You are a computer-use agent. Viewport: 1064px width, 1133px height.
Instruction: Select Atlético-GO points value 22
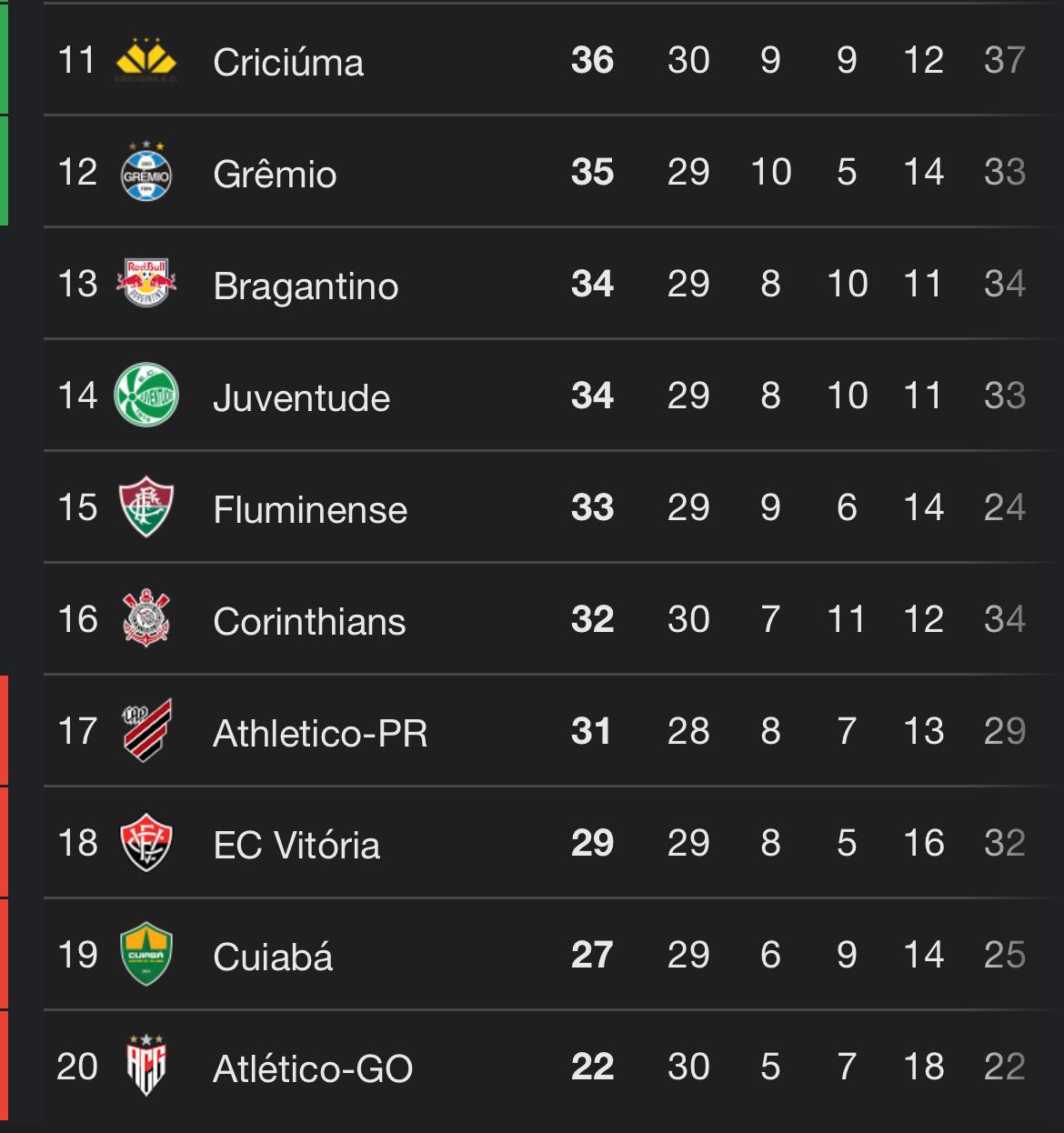pyautogui.click(x=593, y=1067)
